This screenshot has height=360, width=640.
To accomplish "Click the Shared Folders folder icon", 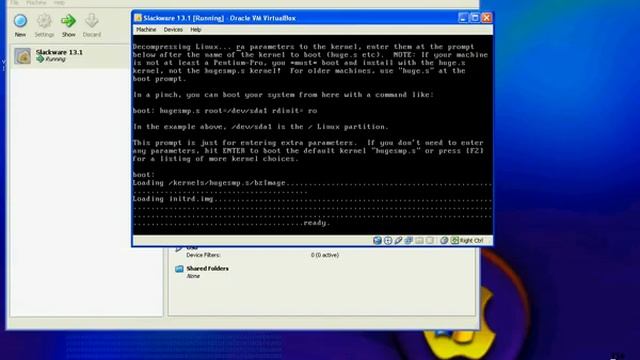I will (x=179, y=269).
